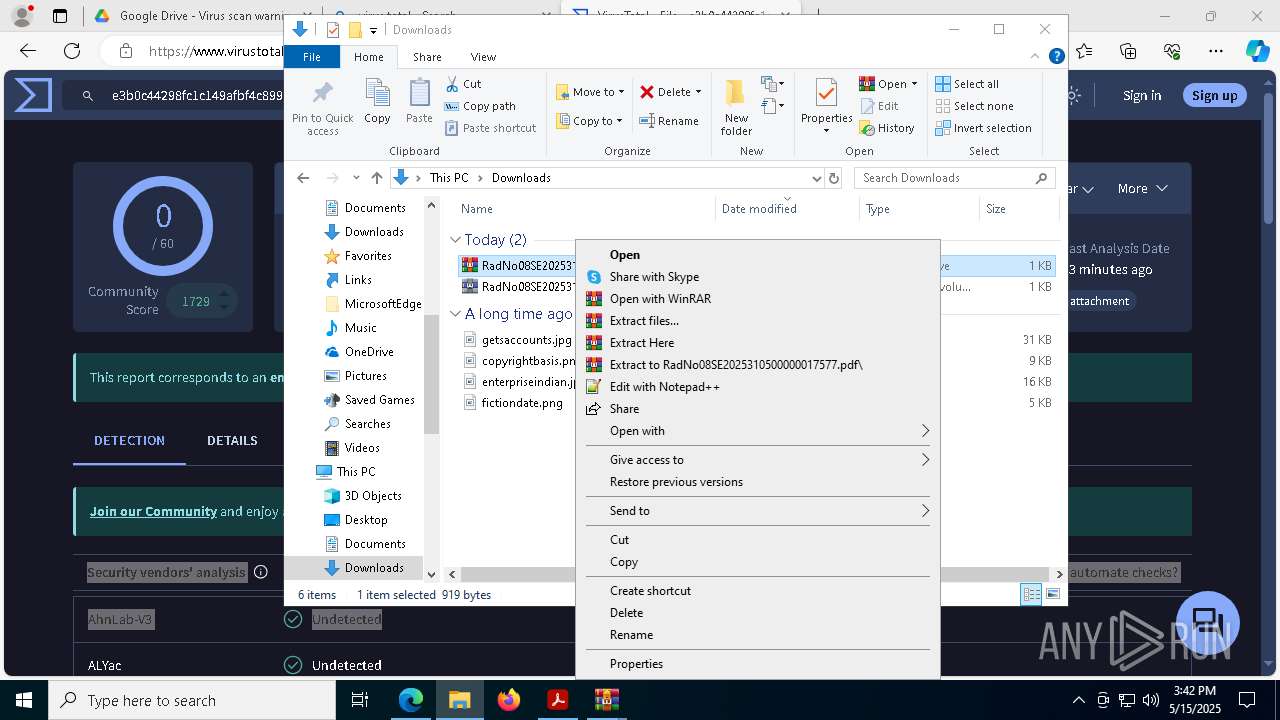Click Select none in ribbon
This screenshot has width=1280, height=720.
tap(974, 106)
